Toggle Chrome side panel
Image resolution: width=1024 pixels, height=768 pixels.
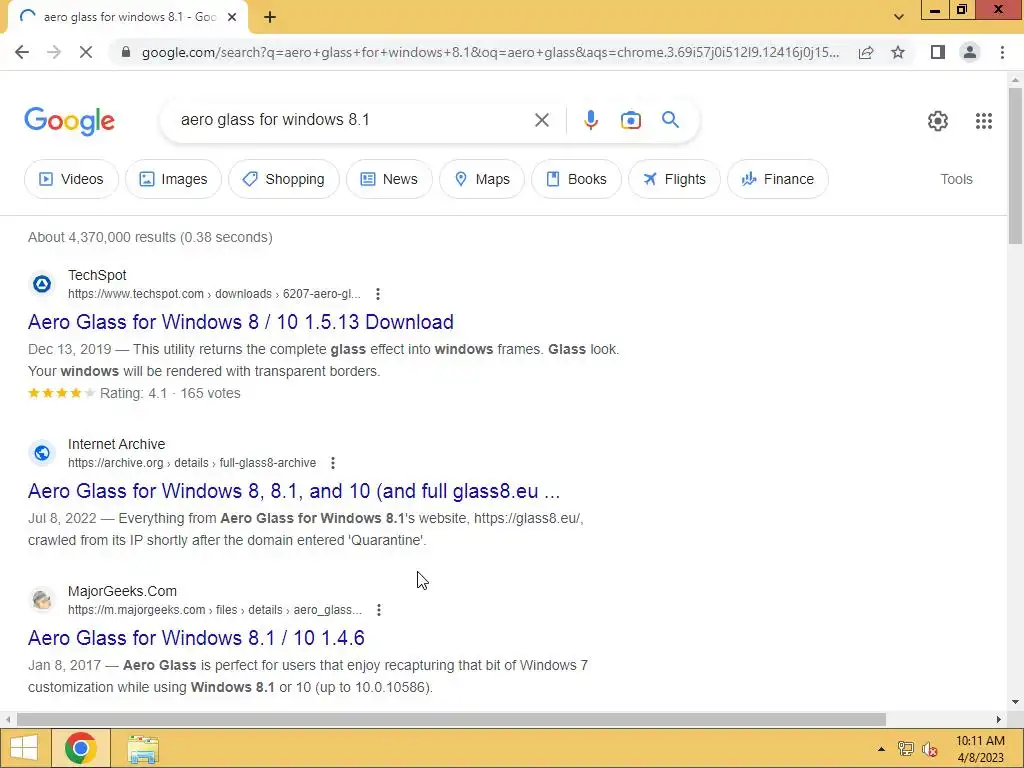point(938,52)
